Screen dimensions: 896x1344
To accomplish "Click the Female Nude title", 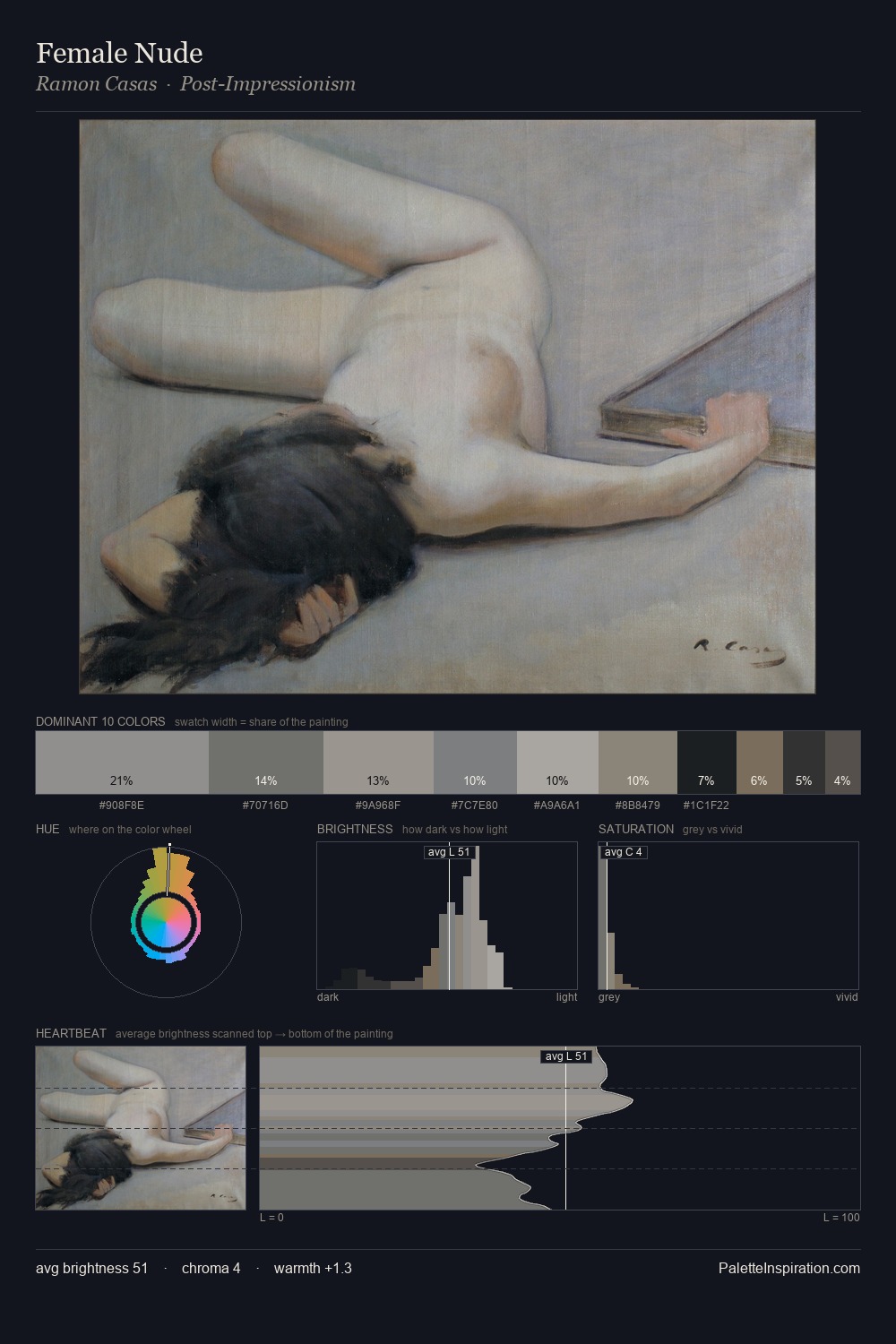I will coord(119,54).
